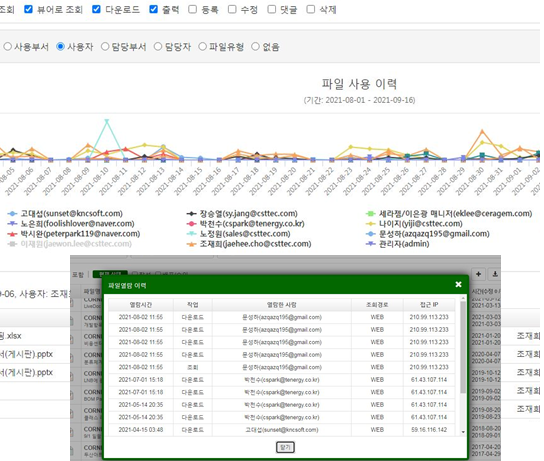Select the 담당부서 radio button
Image resolution: width=544 pixels, height=461 pixels.
[105, 46]
